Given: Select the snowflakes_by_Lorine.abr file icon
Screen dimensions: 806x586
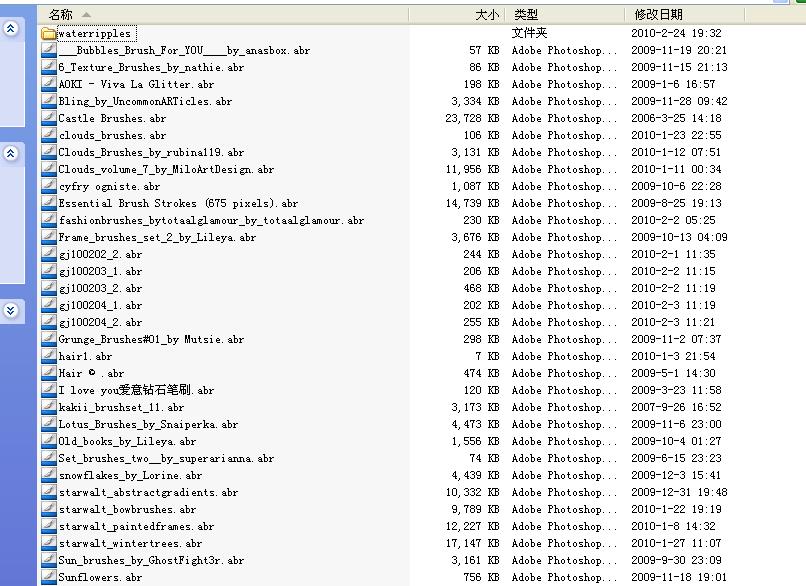Looking at the screenshot, I should (49, 474).
